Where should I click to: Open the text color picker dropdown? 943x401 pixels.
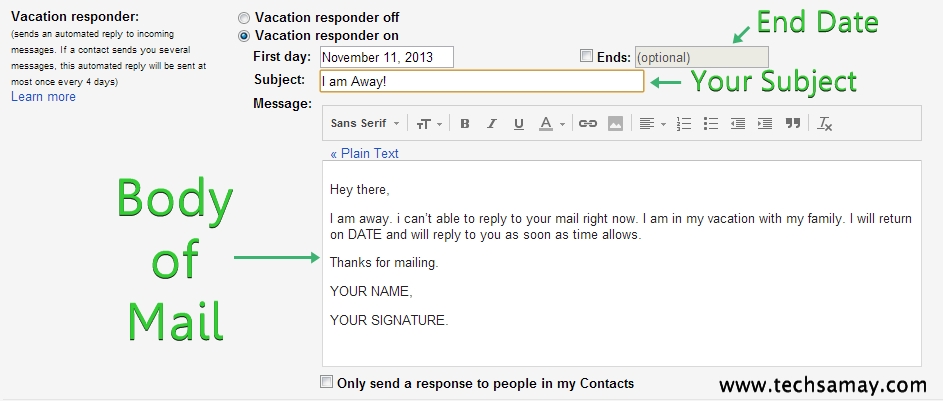point(552,124)
